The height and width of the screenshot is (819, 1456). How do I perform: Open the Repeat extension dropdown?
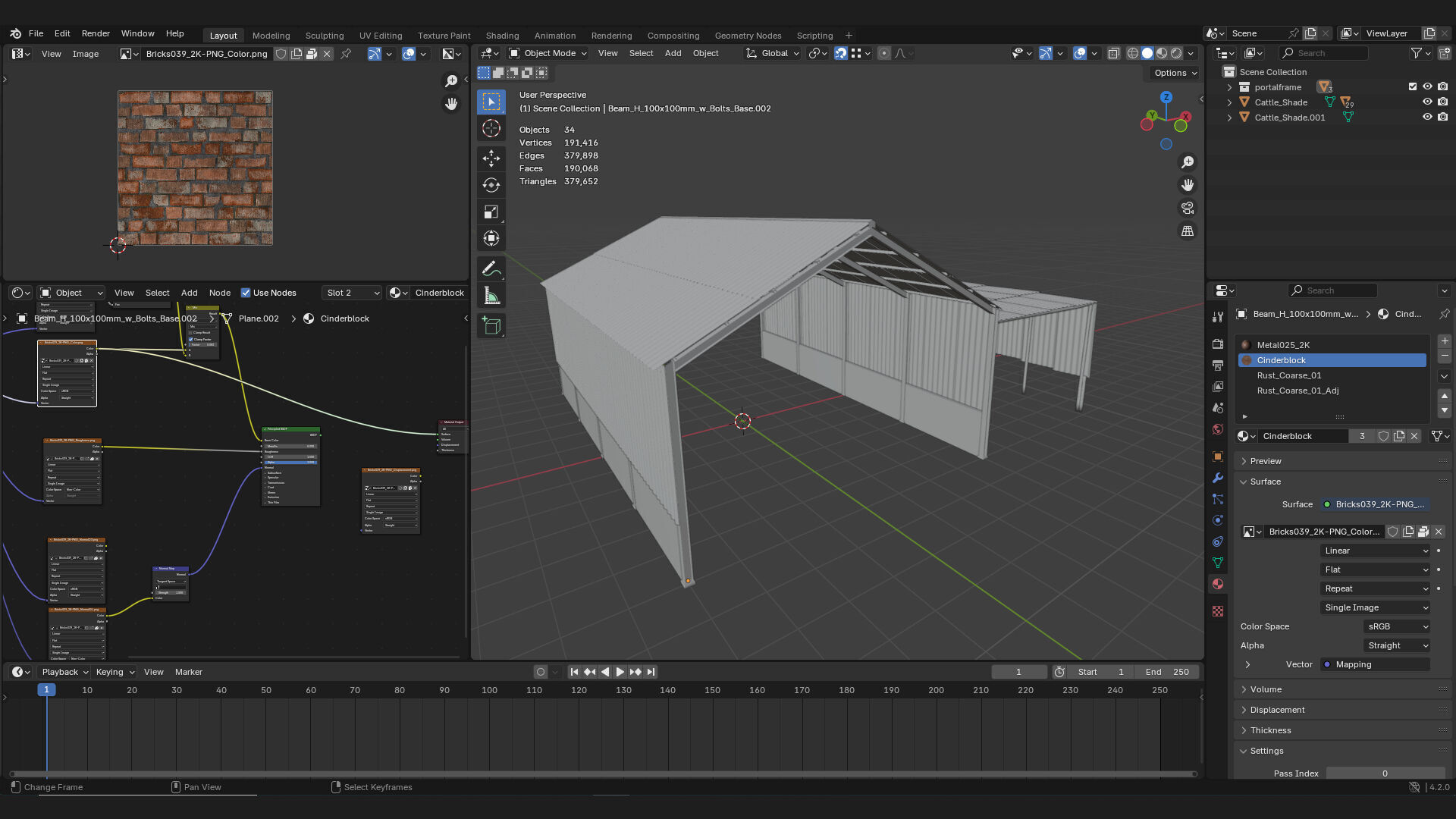[x=1376, y=588]
